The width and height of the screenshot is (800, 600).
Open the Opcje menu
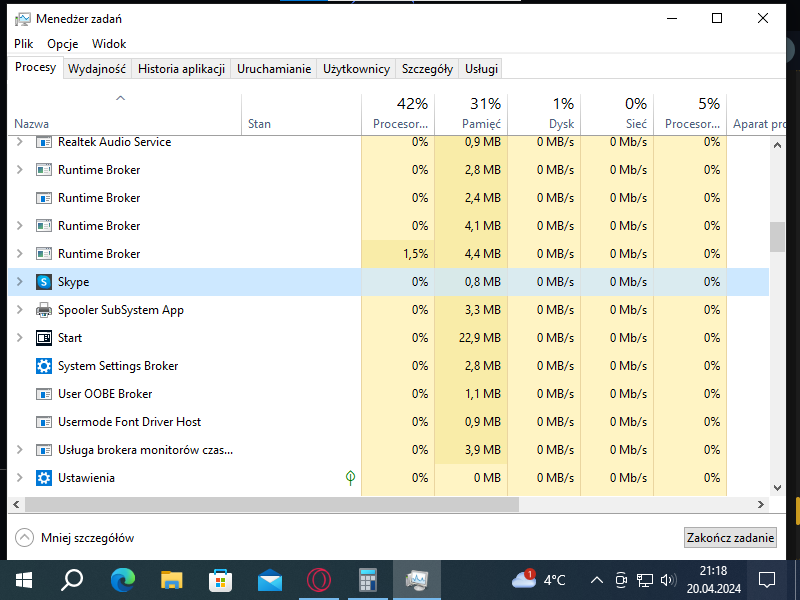63,44
